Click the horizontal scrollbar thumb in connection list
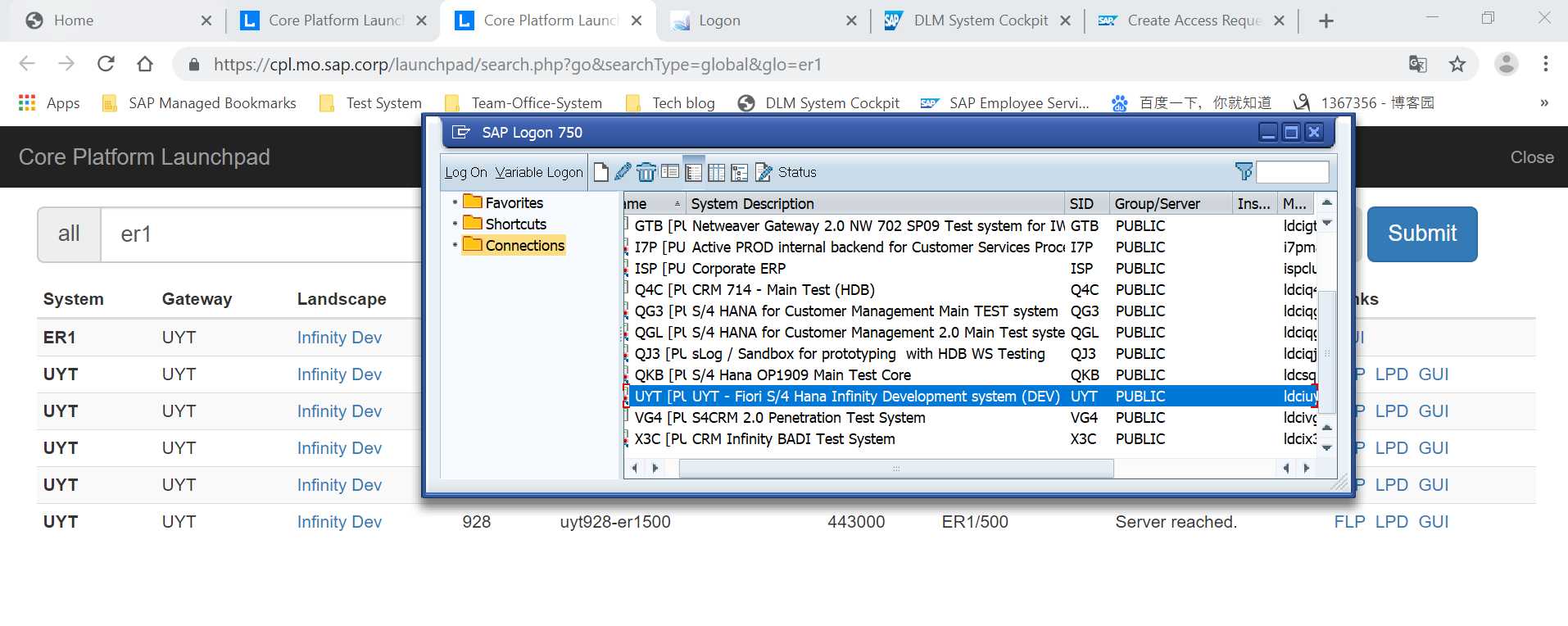 pyautogui.click(x=896, y=468)
